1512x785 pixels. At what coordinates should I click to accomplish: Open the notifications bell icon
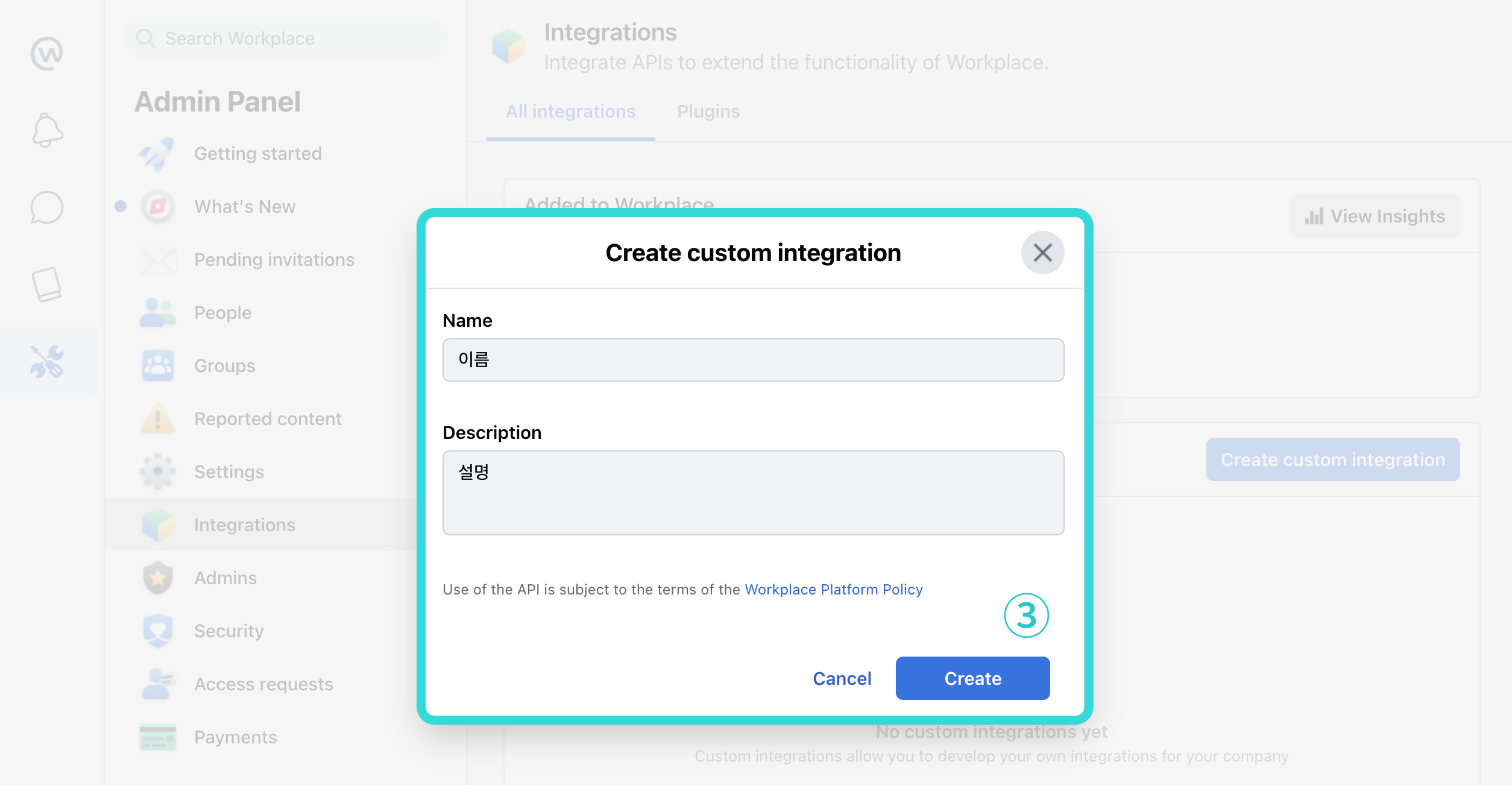[x=47, y=130]
